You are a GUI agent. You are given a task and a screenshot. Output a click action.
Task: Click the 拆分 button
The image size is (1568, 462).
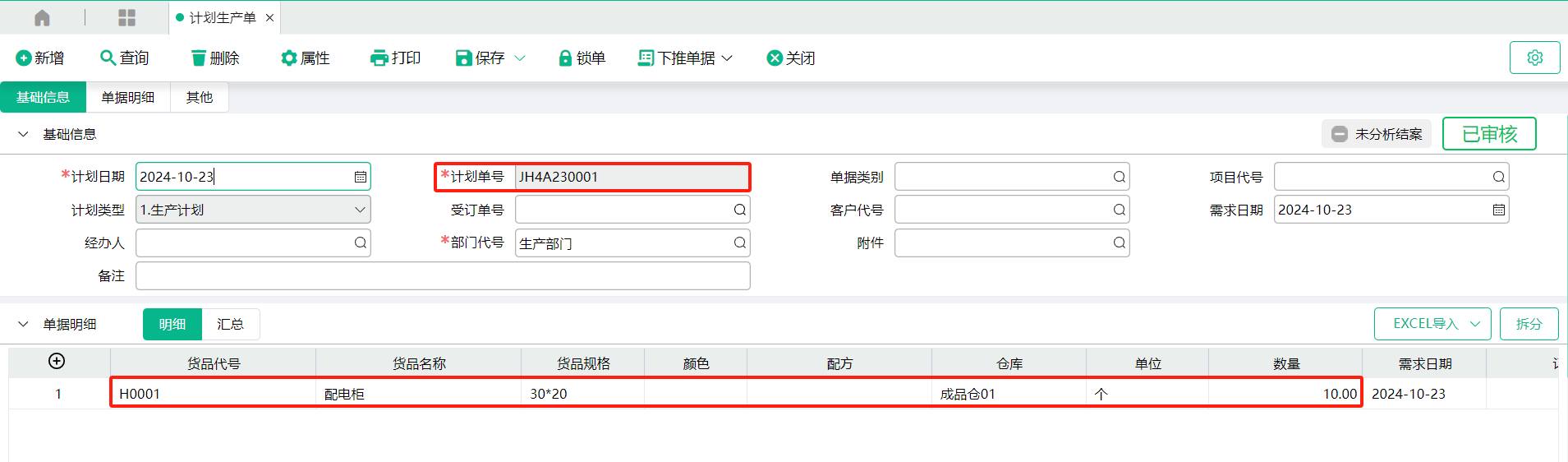click(1529, 324)
